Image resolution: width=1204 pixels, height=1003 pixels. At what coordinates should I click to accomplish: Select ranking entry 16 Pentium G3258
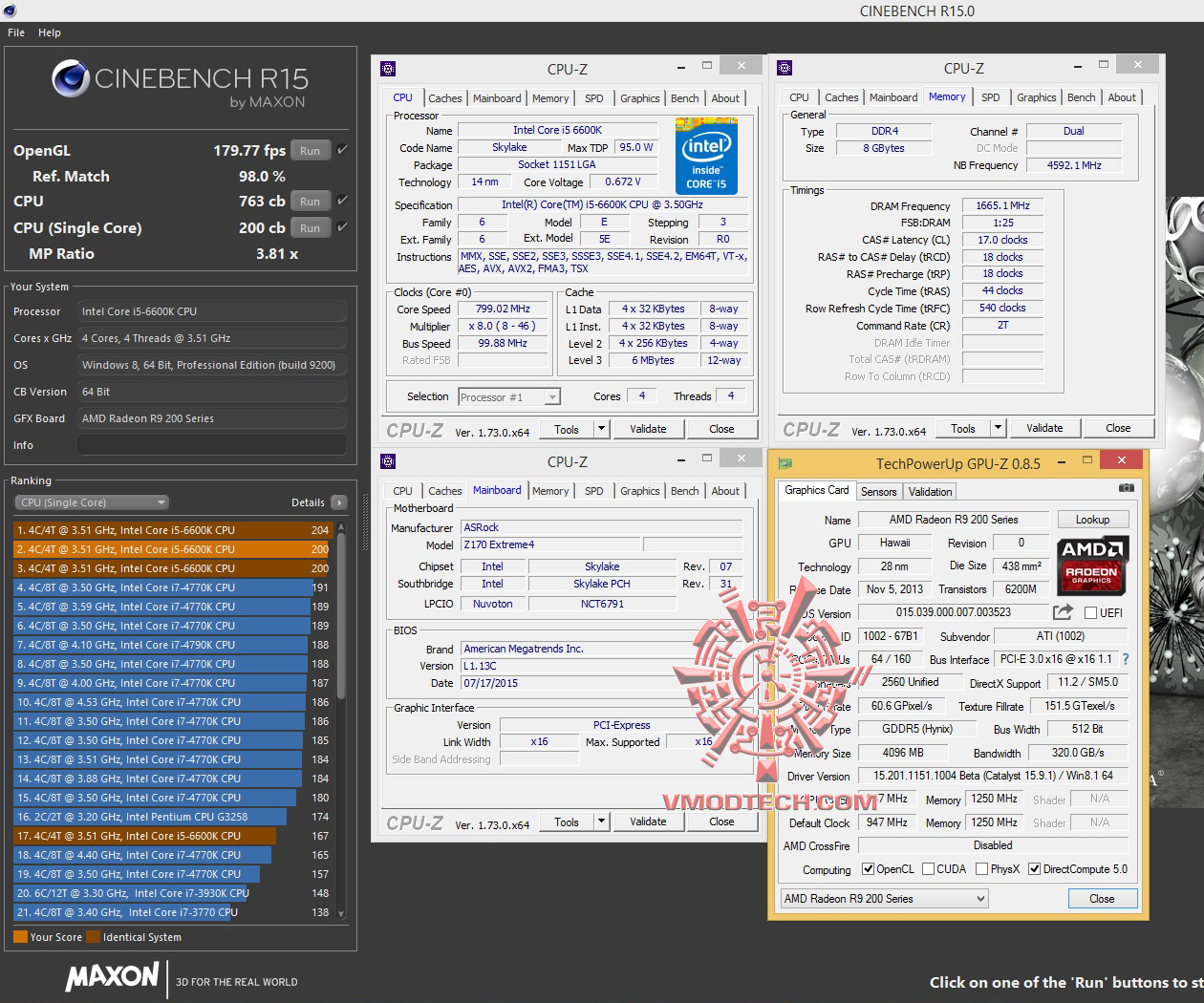click(172, 817)
